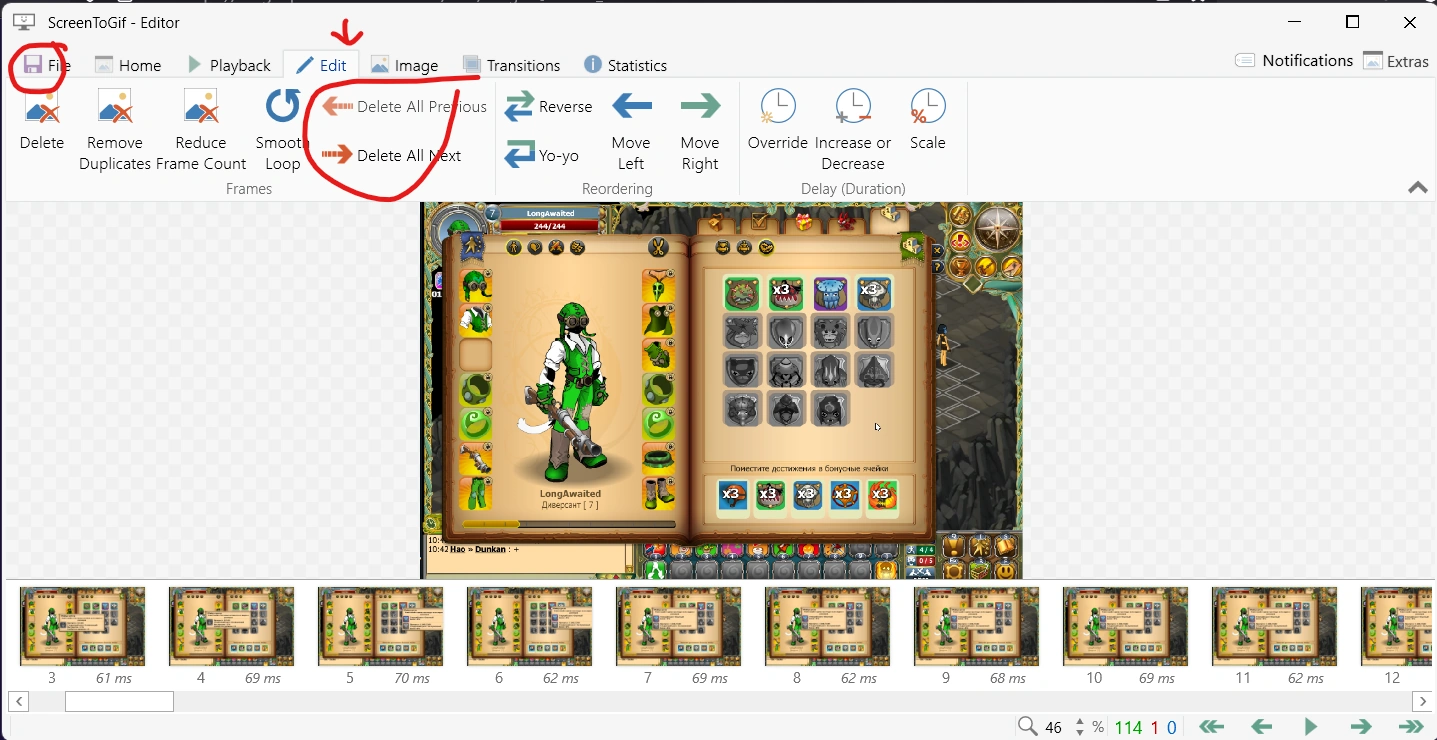Jump to the last frame

[1411, 727]
